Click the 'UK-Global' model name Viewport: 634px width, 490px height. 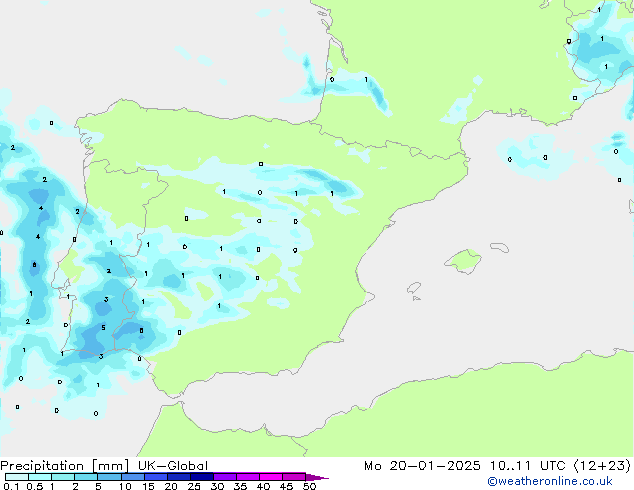pos(173,466)
